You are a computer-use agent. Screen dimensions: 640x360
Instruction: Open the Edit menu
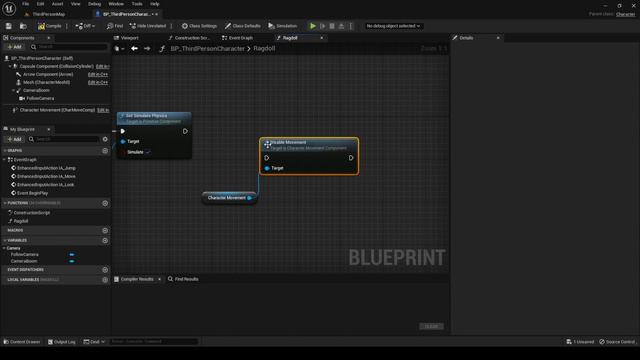(40, 4)
